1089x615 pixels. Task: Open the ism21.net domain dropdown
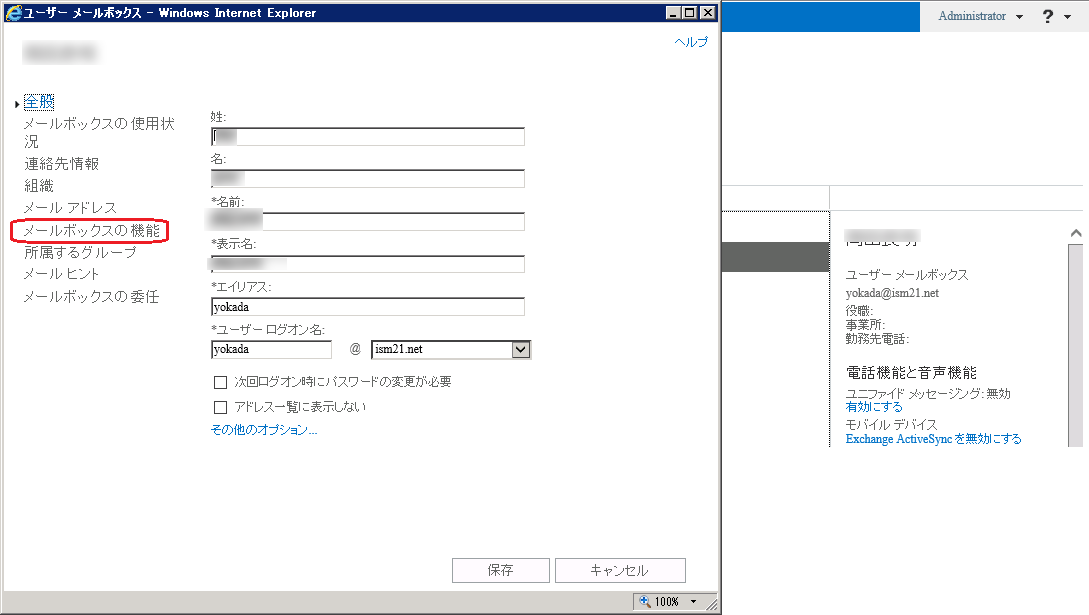tap(520, 350)
